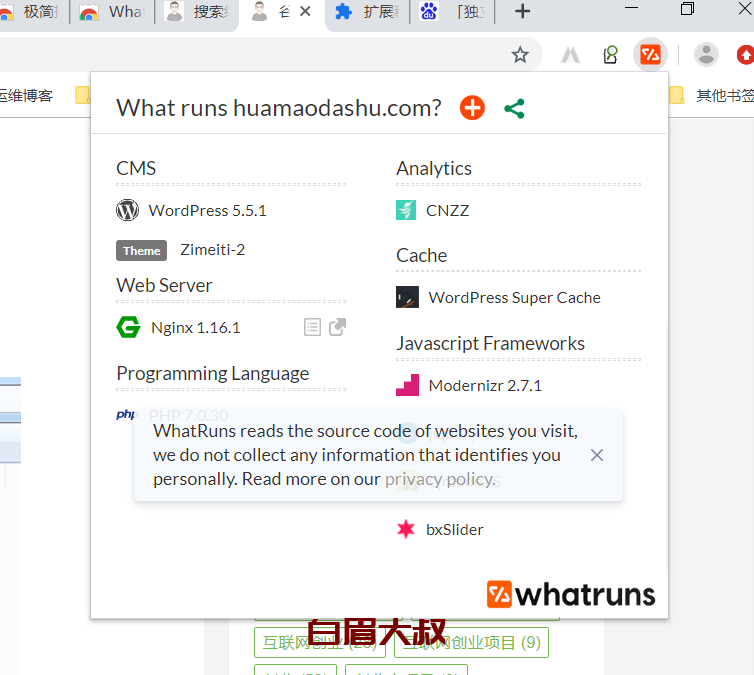The image size is (754, 675).
Task: Click the bxSlider text label
Action: (454, 529)
